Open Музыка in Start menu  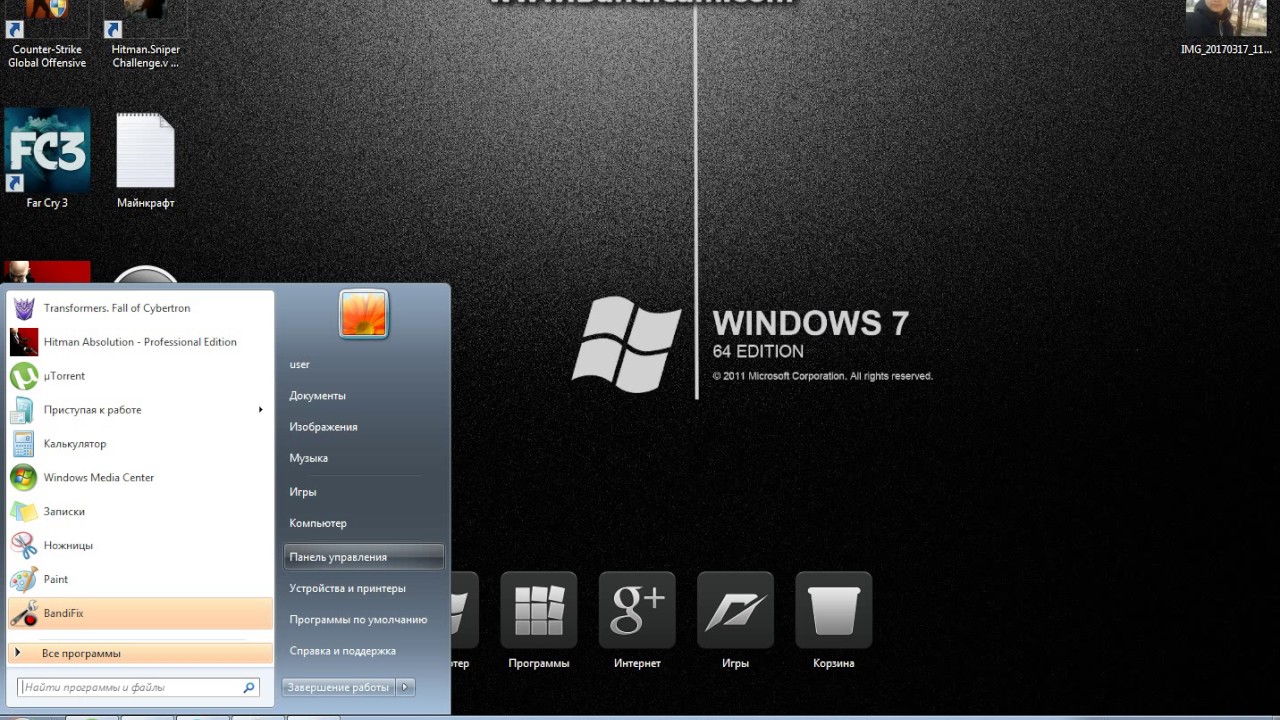[x=308, y=458]
